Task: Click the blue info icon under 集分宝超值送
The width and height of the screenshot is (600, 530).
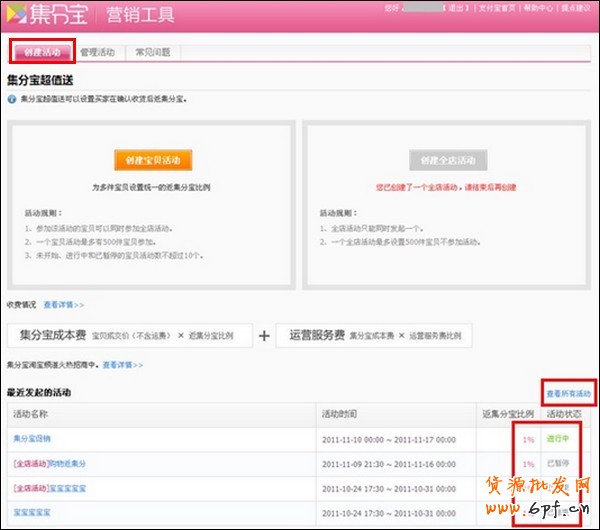Action: (x=11, y=100)
